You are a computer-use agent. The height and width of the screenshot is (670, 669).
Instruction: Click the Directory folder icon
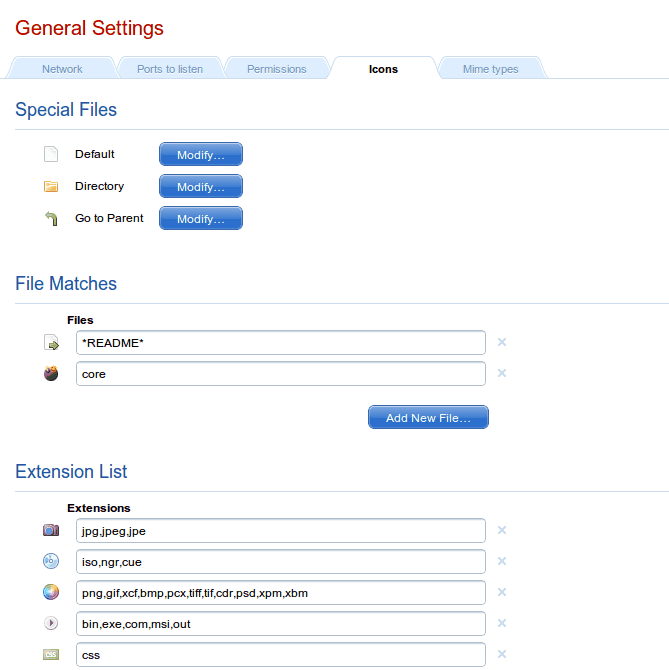51,186
